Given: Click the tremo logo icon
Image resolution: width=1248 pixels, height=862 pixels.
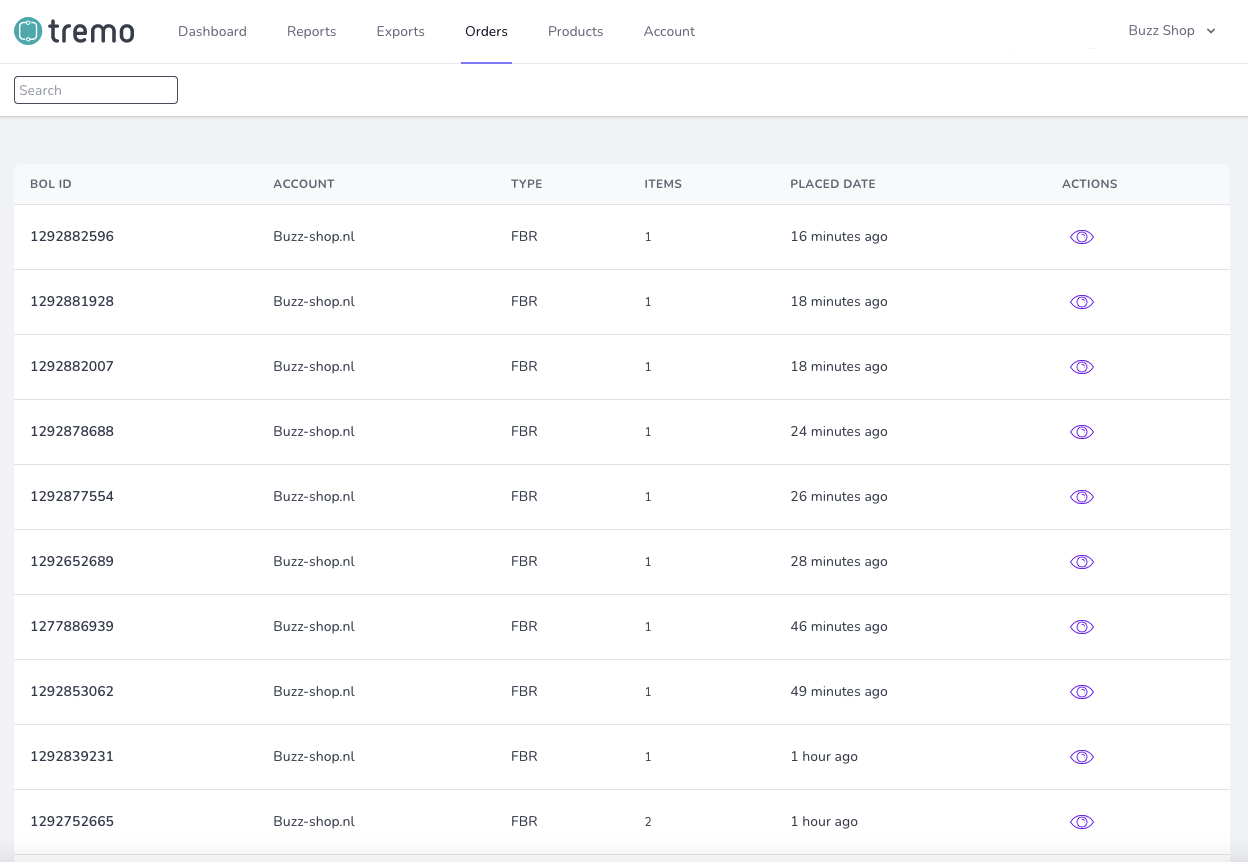Looking at the screenshot, I should pyautogui.click(x=28, y=31).
